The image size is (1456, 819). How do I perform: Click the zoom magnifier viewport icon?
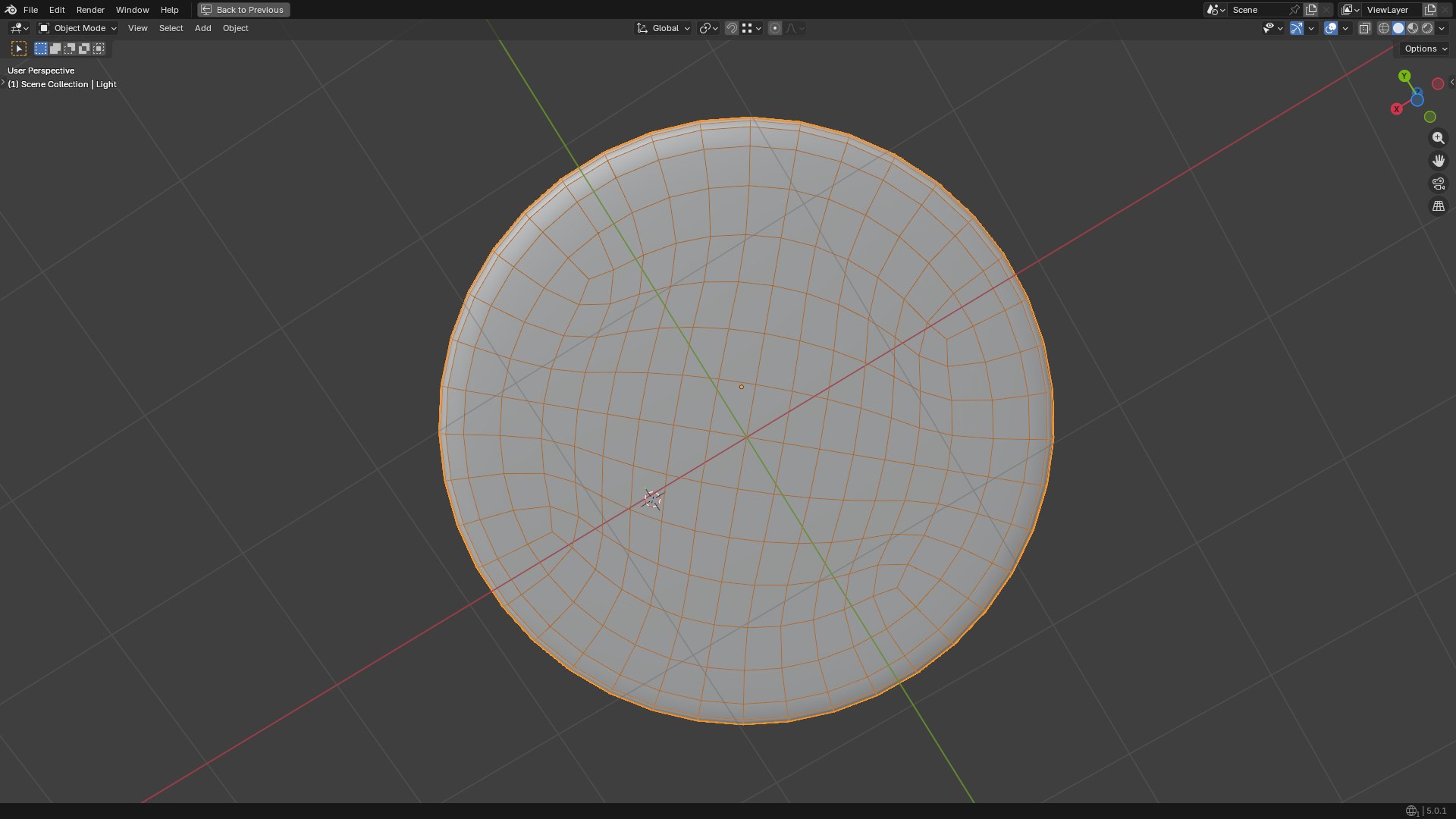click(x=1438, y=138)
